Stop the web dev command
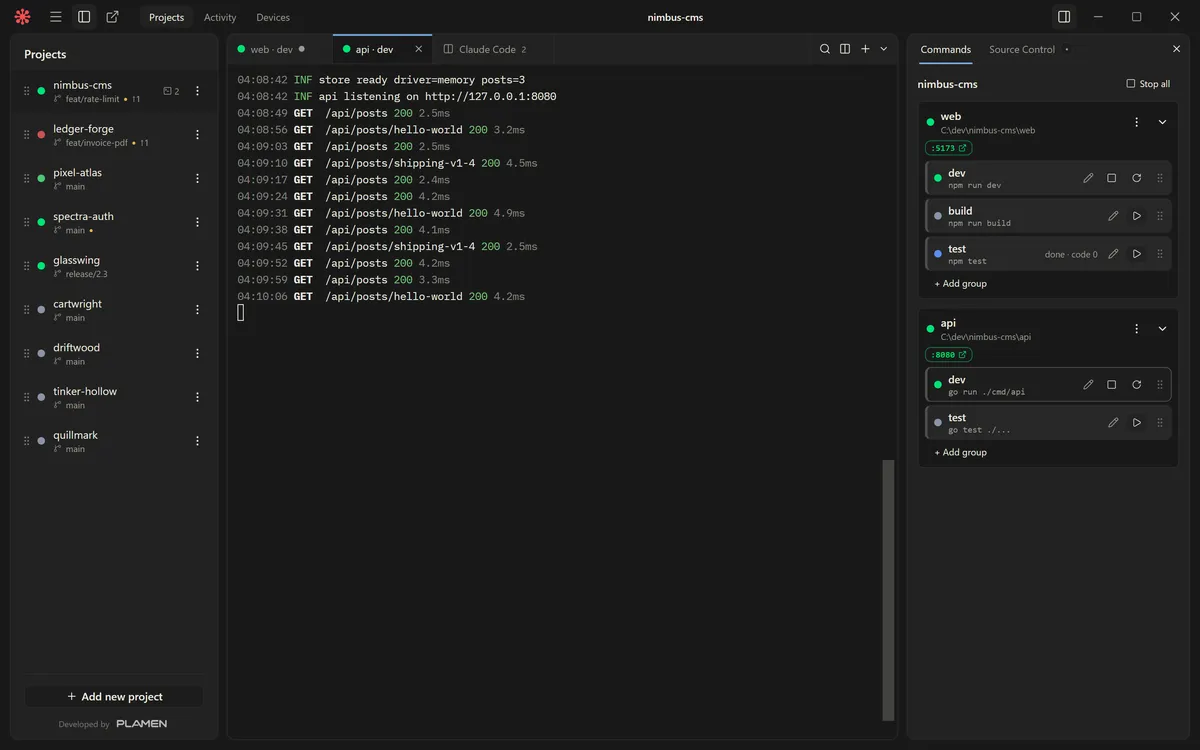The width and height of the screenshot is (1200, 750). pyautogui.click(x=1112, y=178)
